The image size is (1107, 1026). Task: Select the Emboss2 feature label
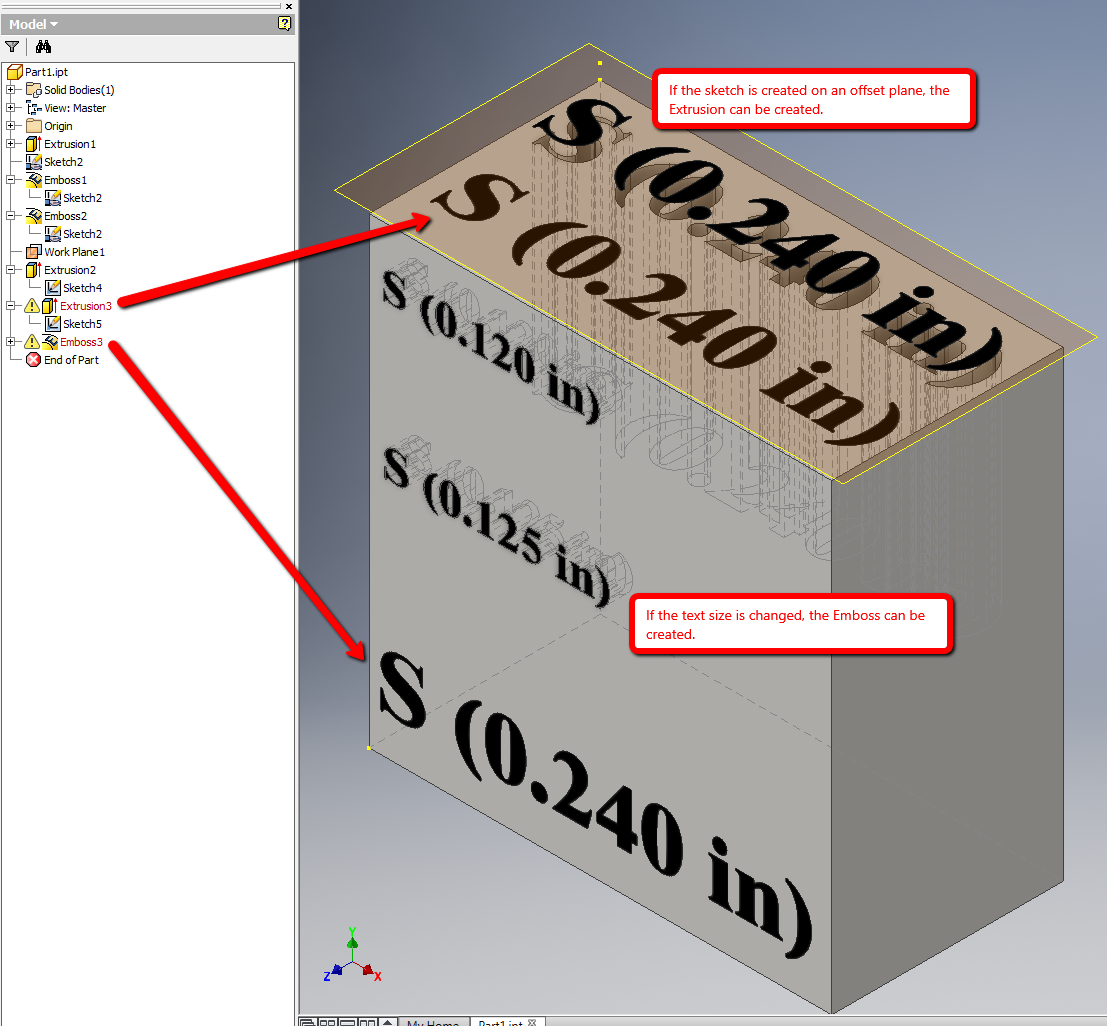point(66,216)
